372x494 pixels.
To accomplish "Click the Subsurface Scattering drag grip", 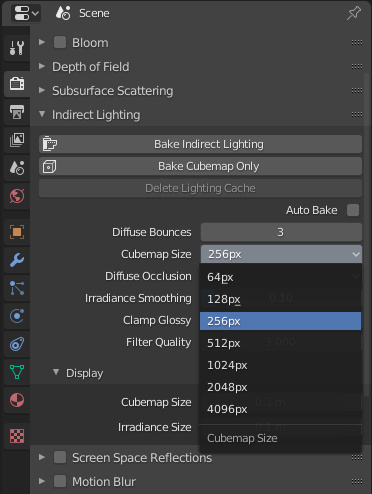I will [357, 90].
